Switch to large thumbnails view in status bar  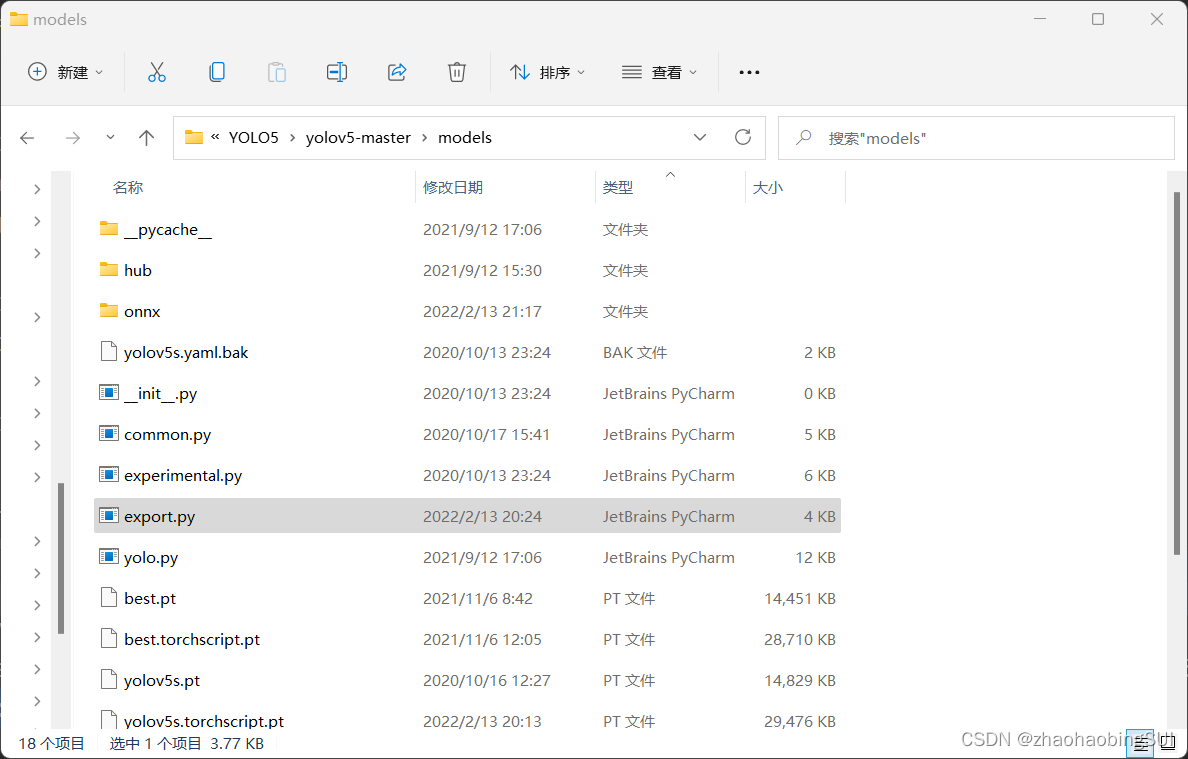(x=1166, y=741)
